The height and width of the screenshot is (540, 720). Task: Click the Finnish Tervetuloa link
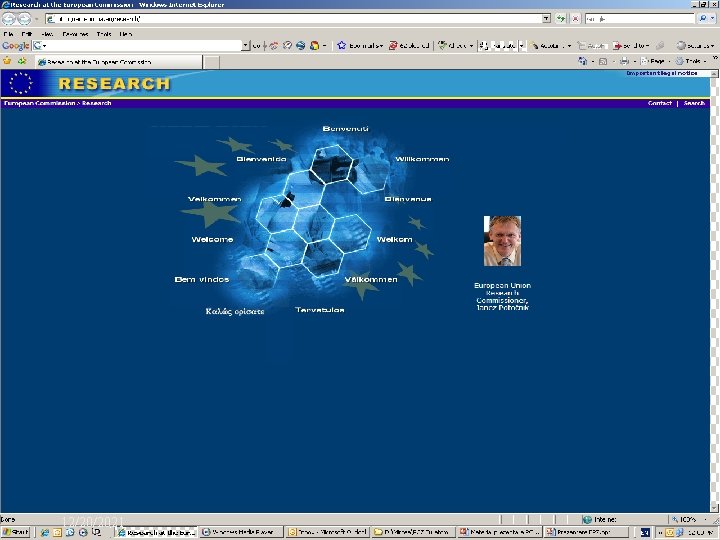320,310
